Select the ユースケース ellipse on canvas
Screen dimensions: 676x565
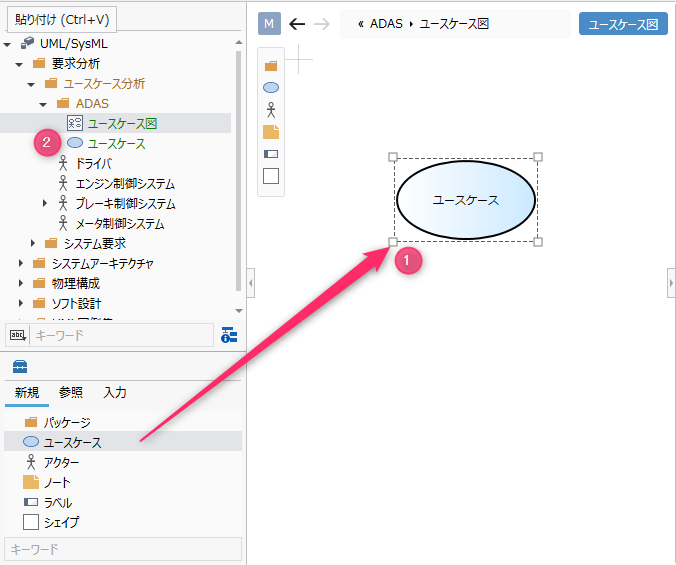tap(466, 200)
